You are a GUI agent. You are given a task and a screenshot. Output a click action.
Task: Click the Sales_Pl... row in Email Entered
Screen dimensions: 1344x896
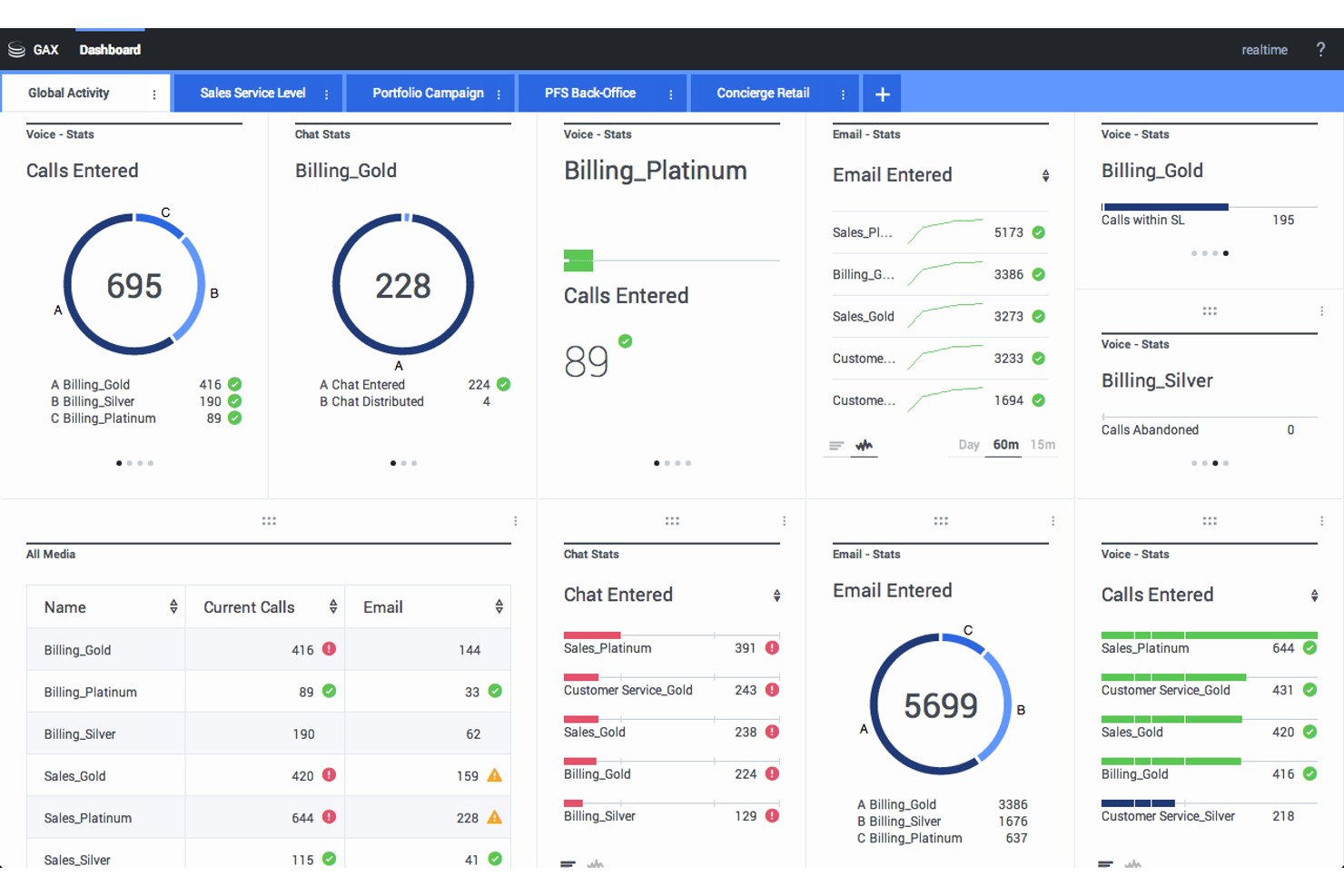click(939, 232)
